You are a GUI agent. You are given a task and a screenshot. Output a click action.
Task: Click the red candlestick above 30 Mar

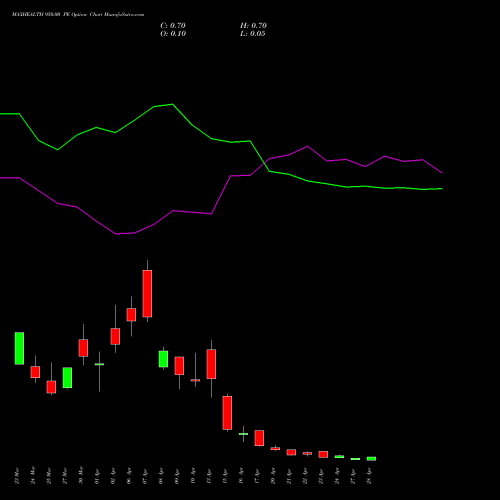83,348
